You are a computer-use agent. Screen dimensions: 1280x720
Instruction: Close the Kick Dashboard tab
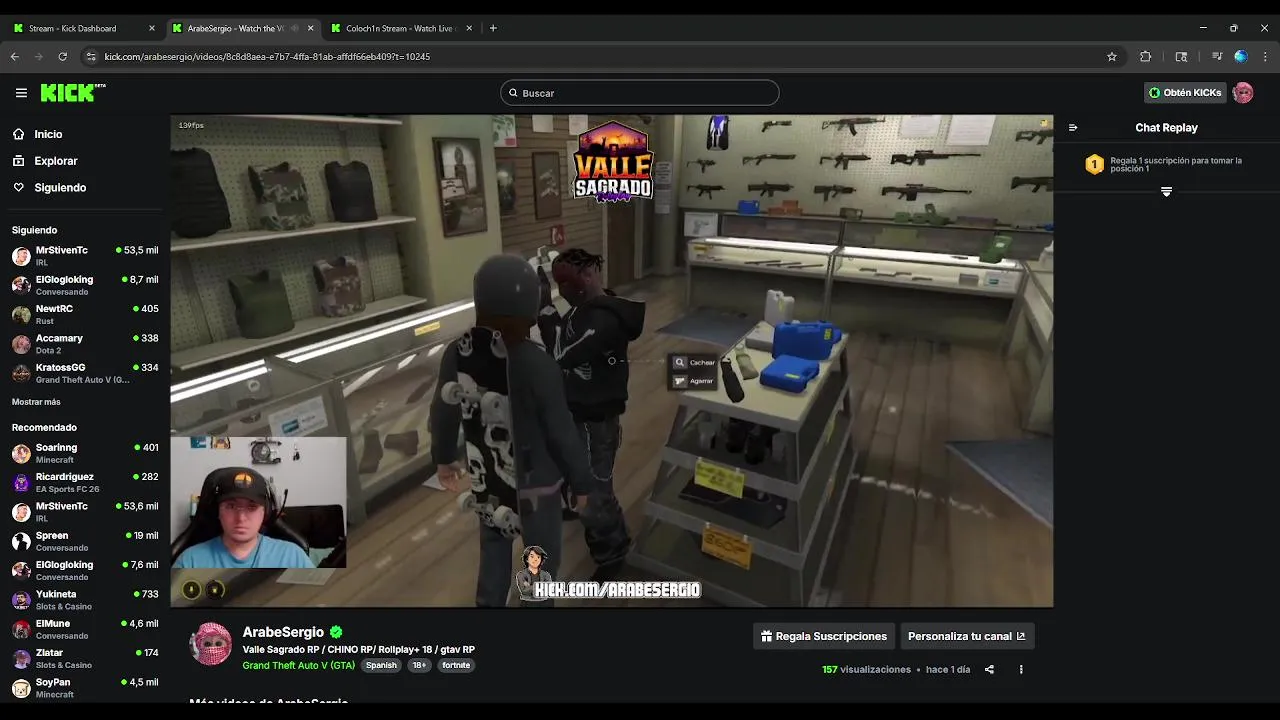152,28
